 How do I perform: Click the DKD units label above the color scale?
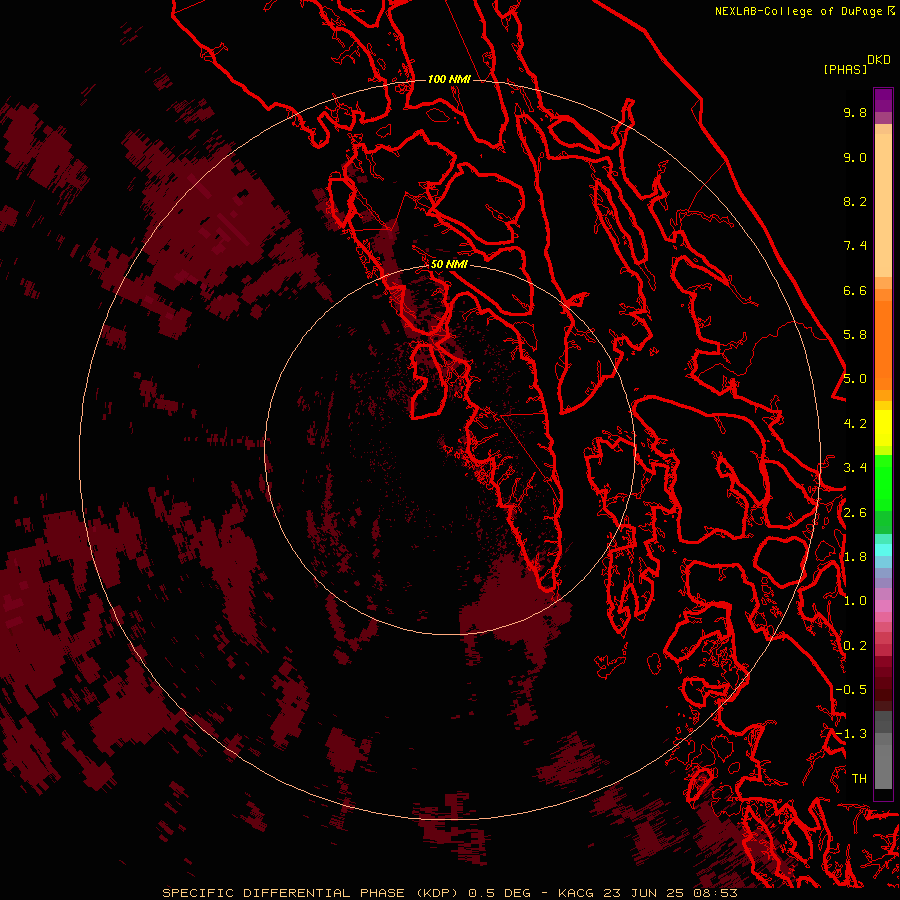[x=879, y=60]
